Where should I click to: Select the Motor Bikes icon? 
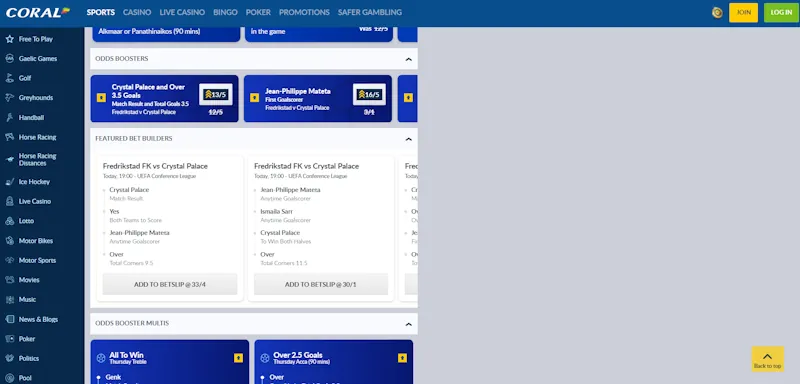(9, 241)
